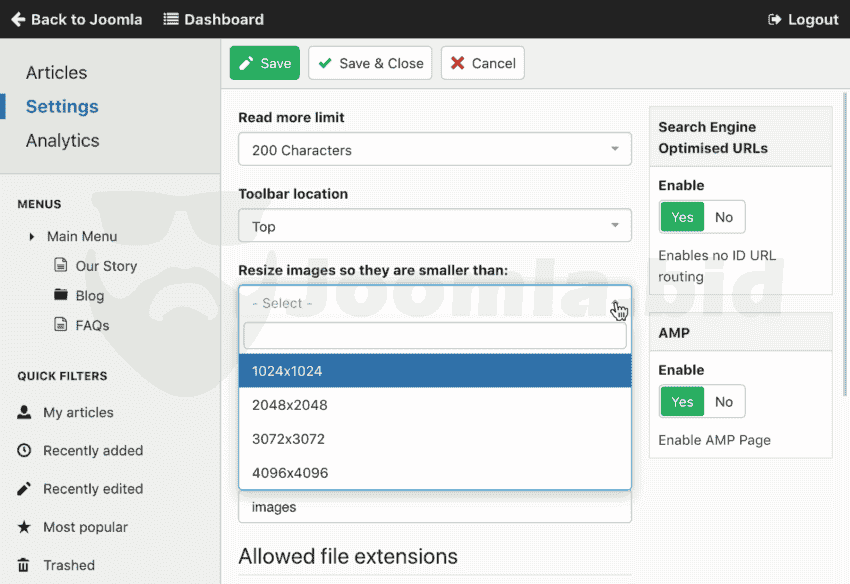Open the Dashboard list icon
The image size is (850, 584).
click(x=171, y=19)
